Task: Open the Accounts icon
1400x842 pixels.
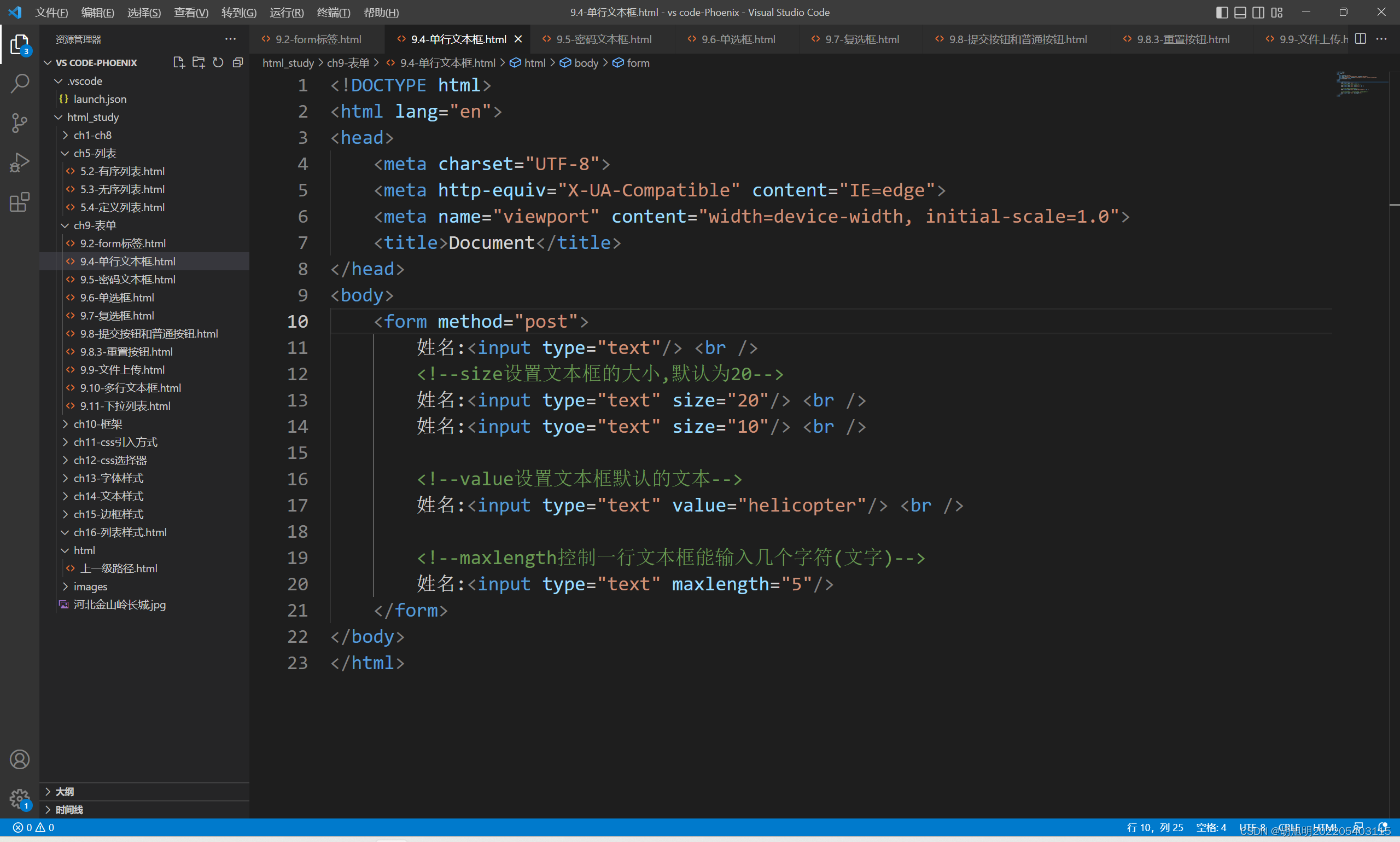Action: pos(19,759)
